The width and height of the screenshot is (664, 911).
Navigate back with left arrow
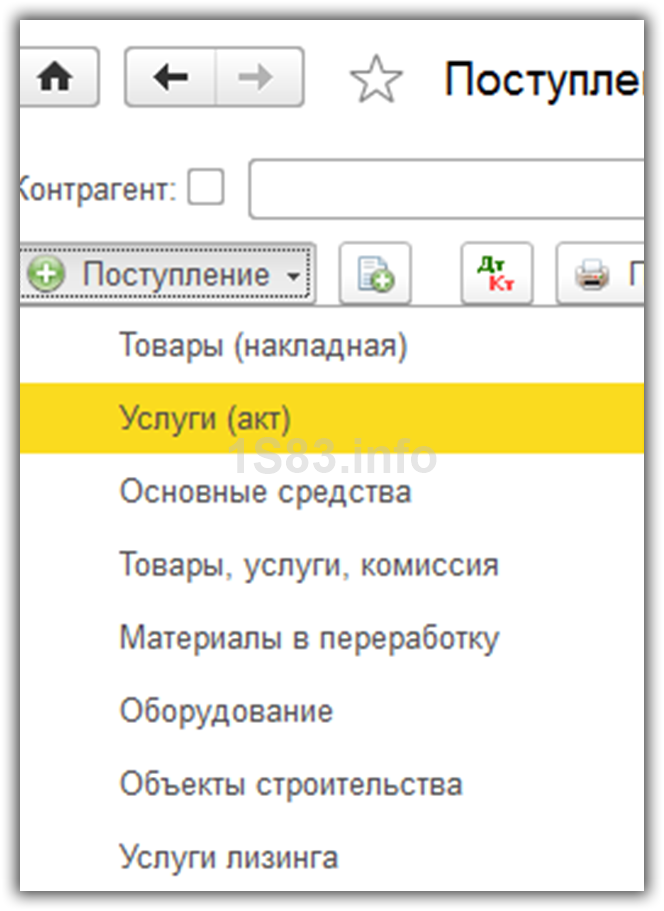coord(170,77)
